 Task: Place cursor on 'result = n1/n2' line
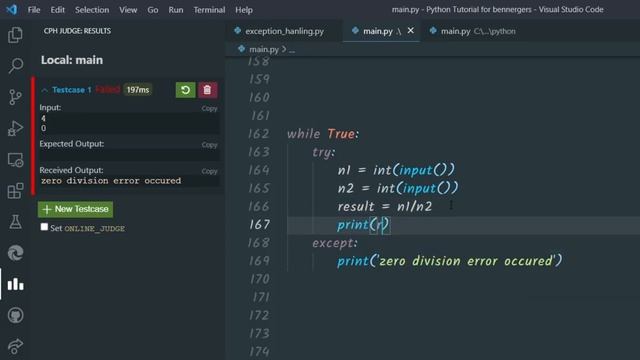pos(384,207)
